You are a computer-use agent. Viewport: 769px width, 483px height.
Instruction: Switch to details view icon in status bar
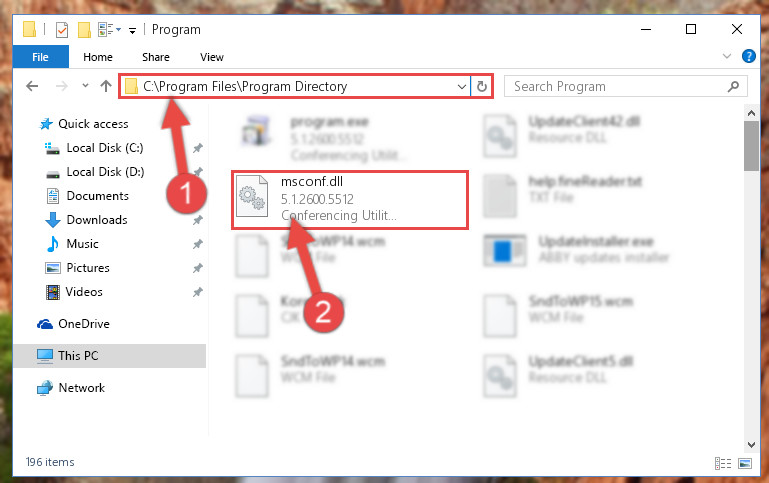point(723,463)
